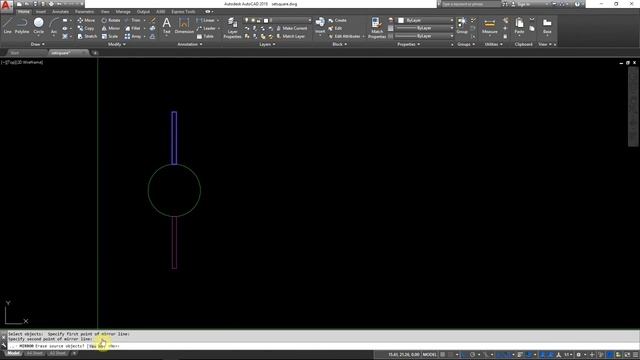The height and width of the screenshot is (360, 640).
Task: Open the Annotate ribbon tab
Action: [60, 12]
